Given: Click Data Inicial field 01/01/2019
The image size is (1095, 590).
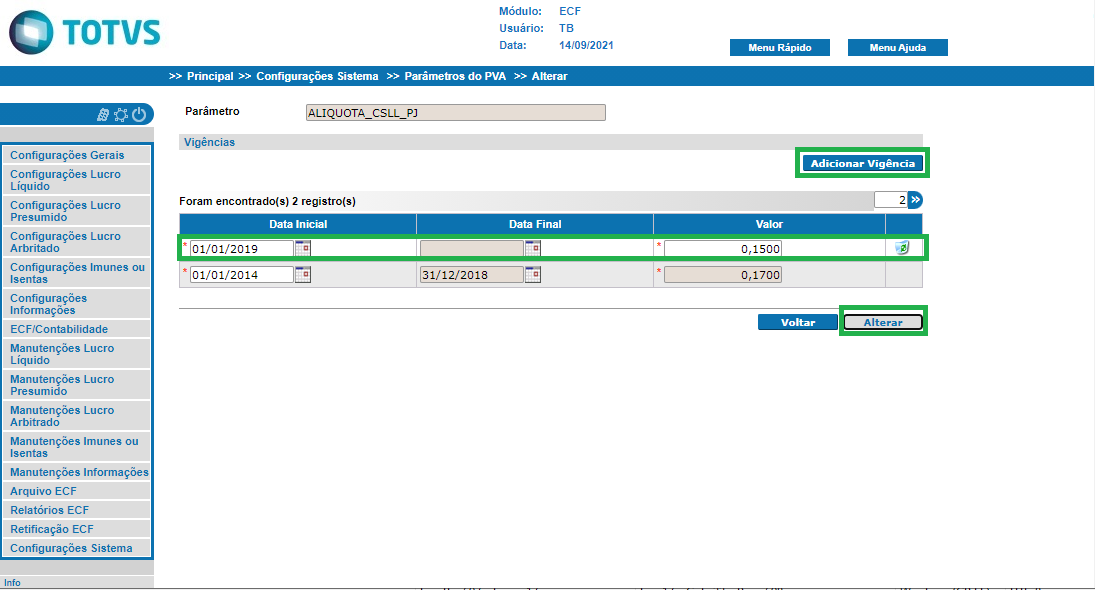Looking at the screenshot, I should pos(242,249).
